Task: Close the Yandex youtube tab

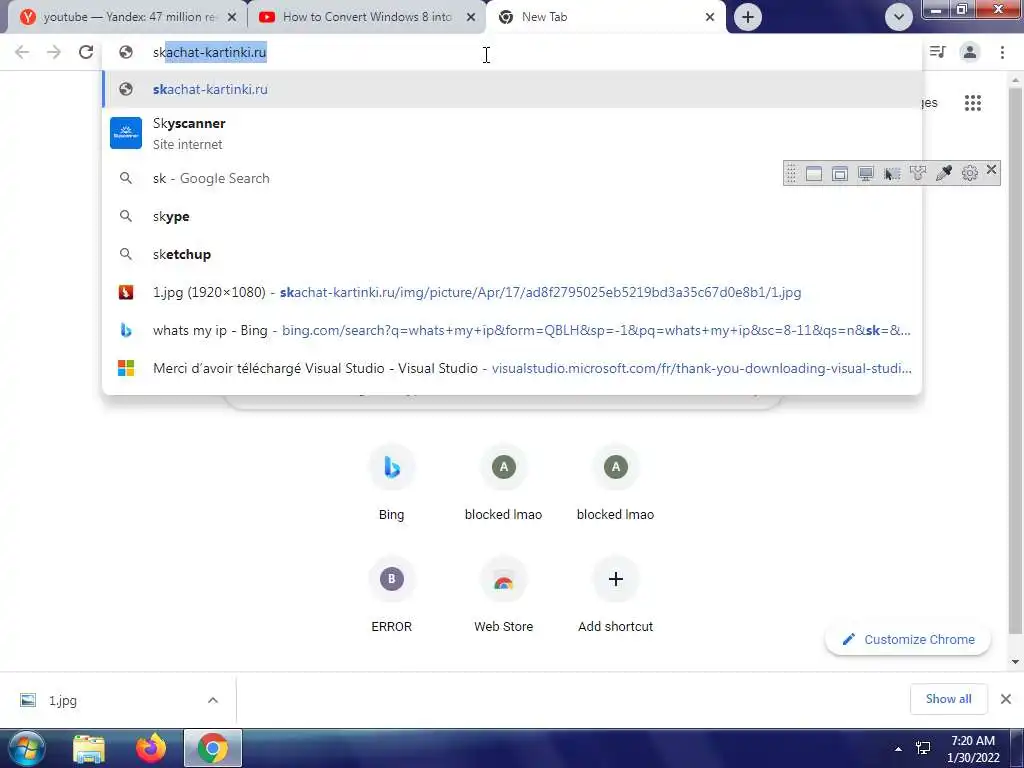Action: [232, 18]
